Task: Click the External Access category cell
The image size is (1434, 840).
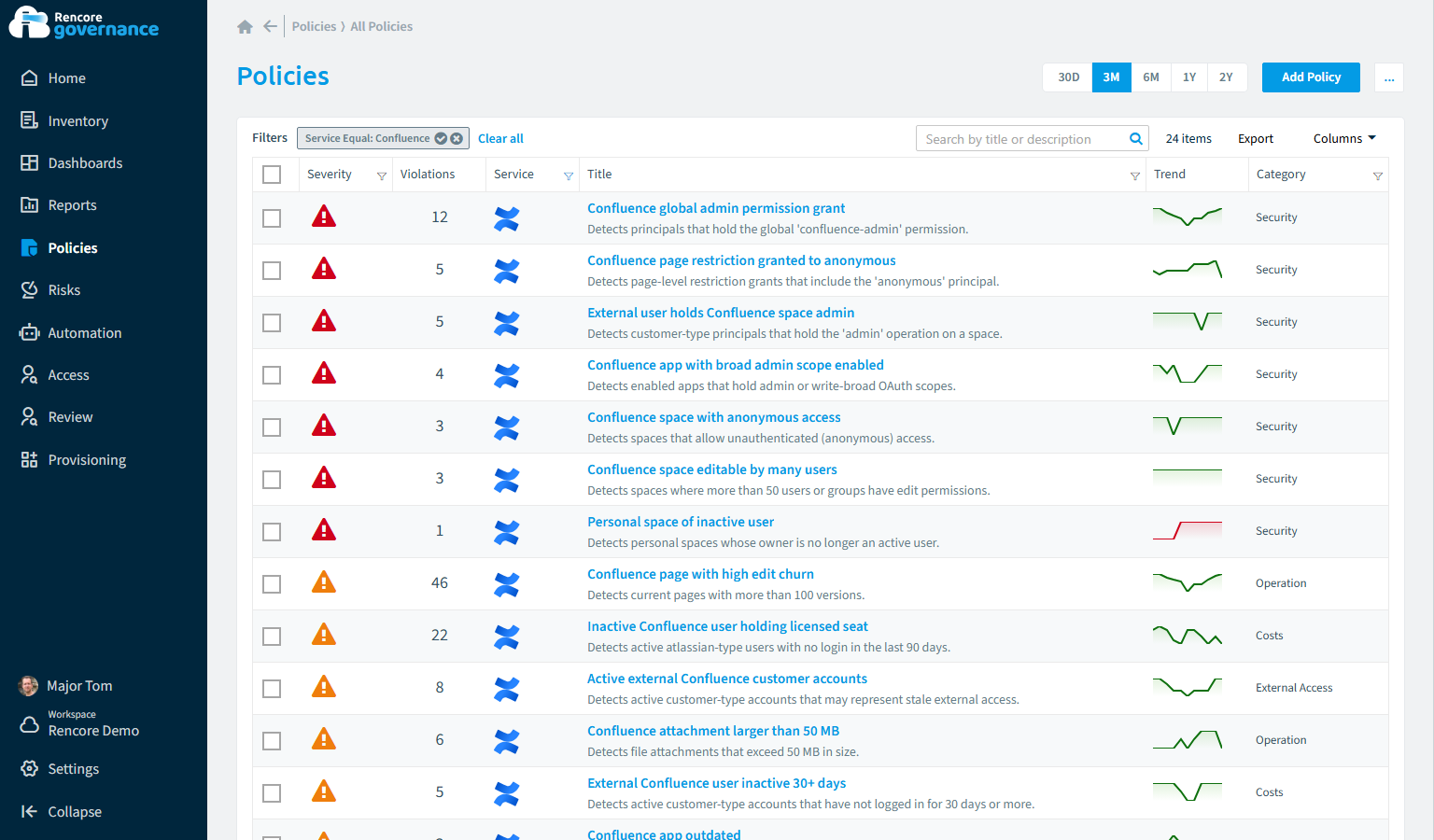Action: [1294, 688]
